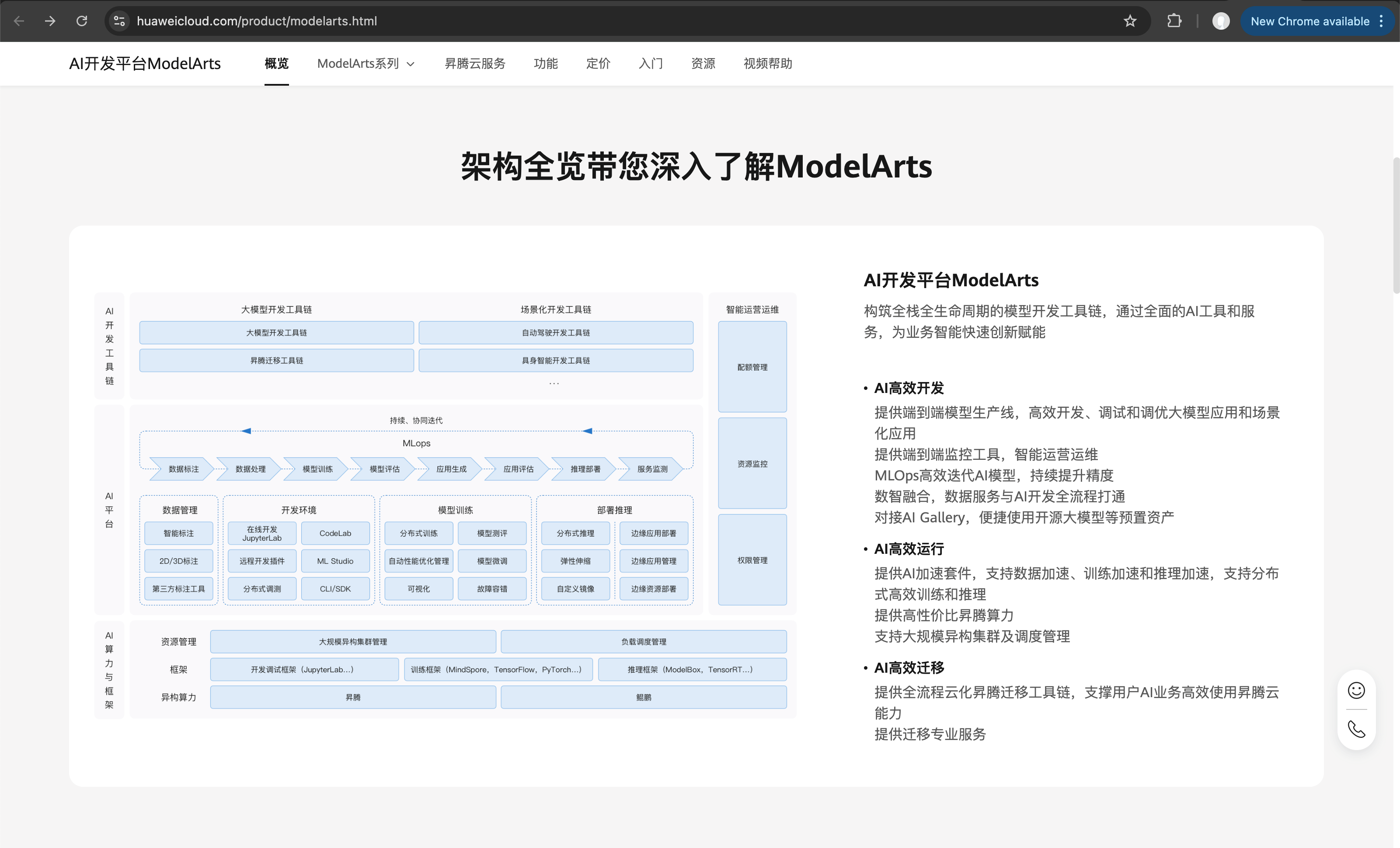Reload the current page
The image size is (1400, 848).
(82, 21)
